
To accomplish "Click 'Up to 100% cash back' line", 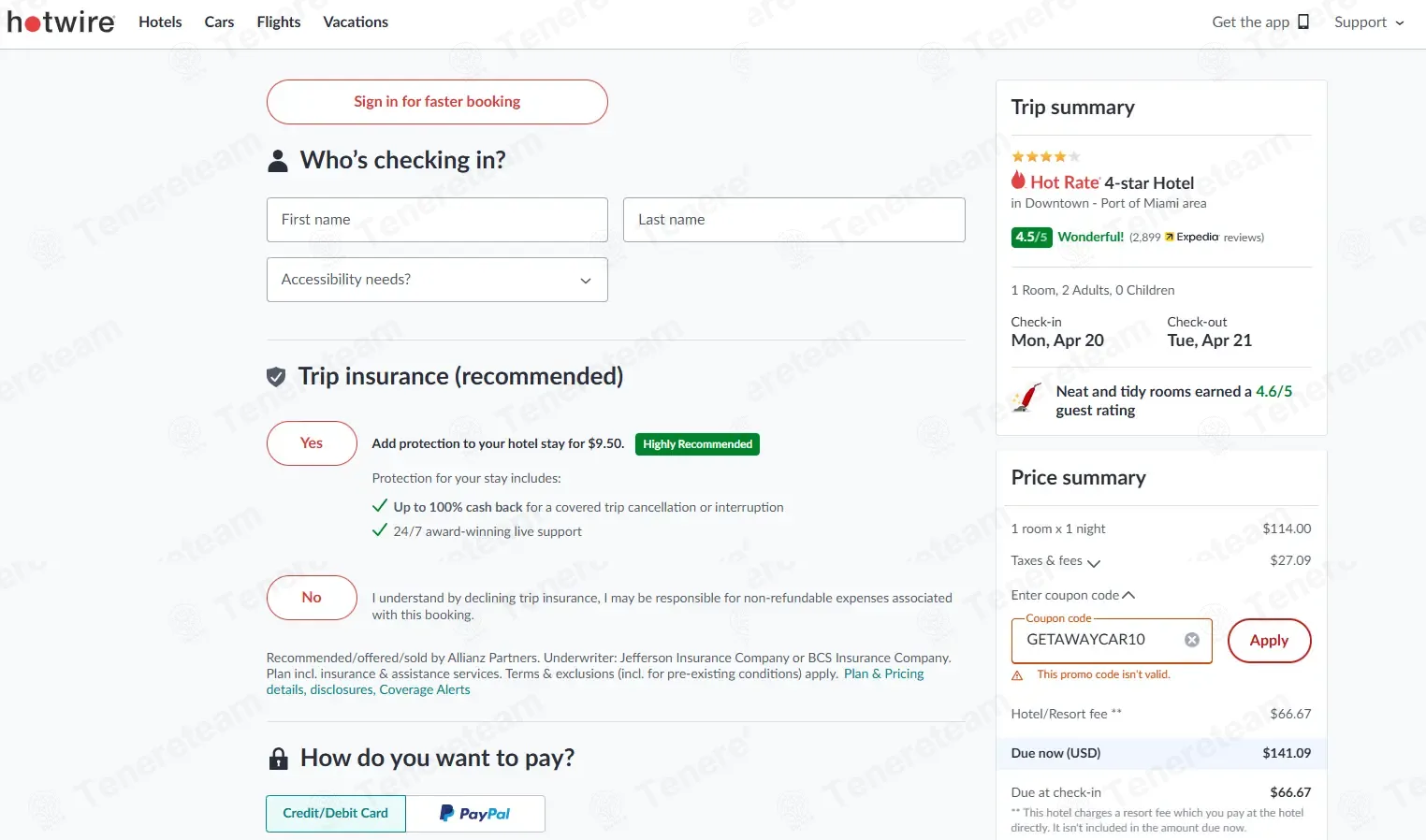I will click(589, 507).
